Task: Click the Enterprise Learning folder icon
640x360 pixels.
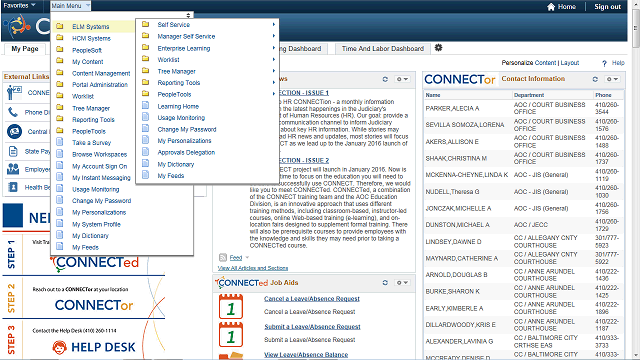Action: [145, 47]
